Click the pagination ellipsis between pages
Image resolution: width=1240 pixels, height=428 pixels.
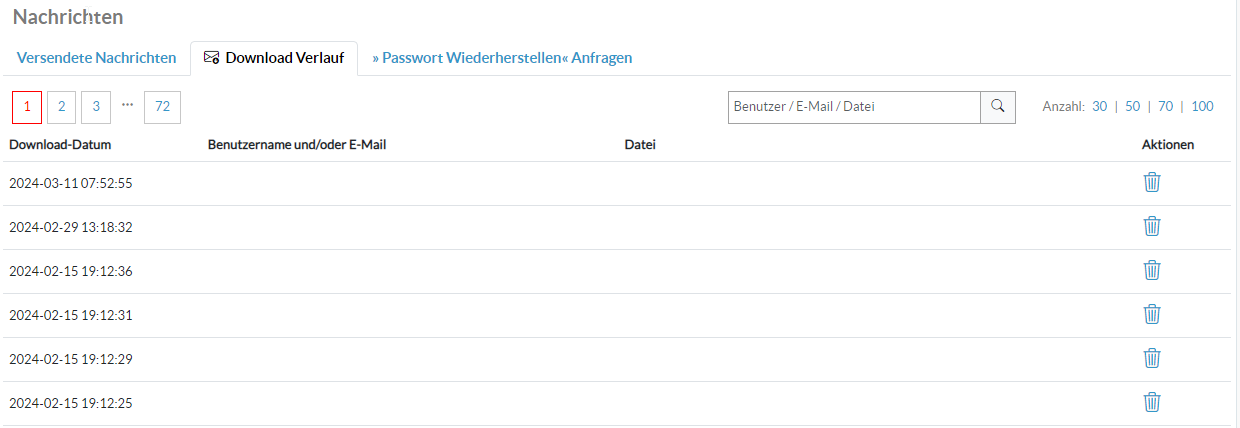[128, 104]
